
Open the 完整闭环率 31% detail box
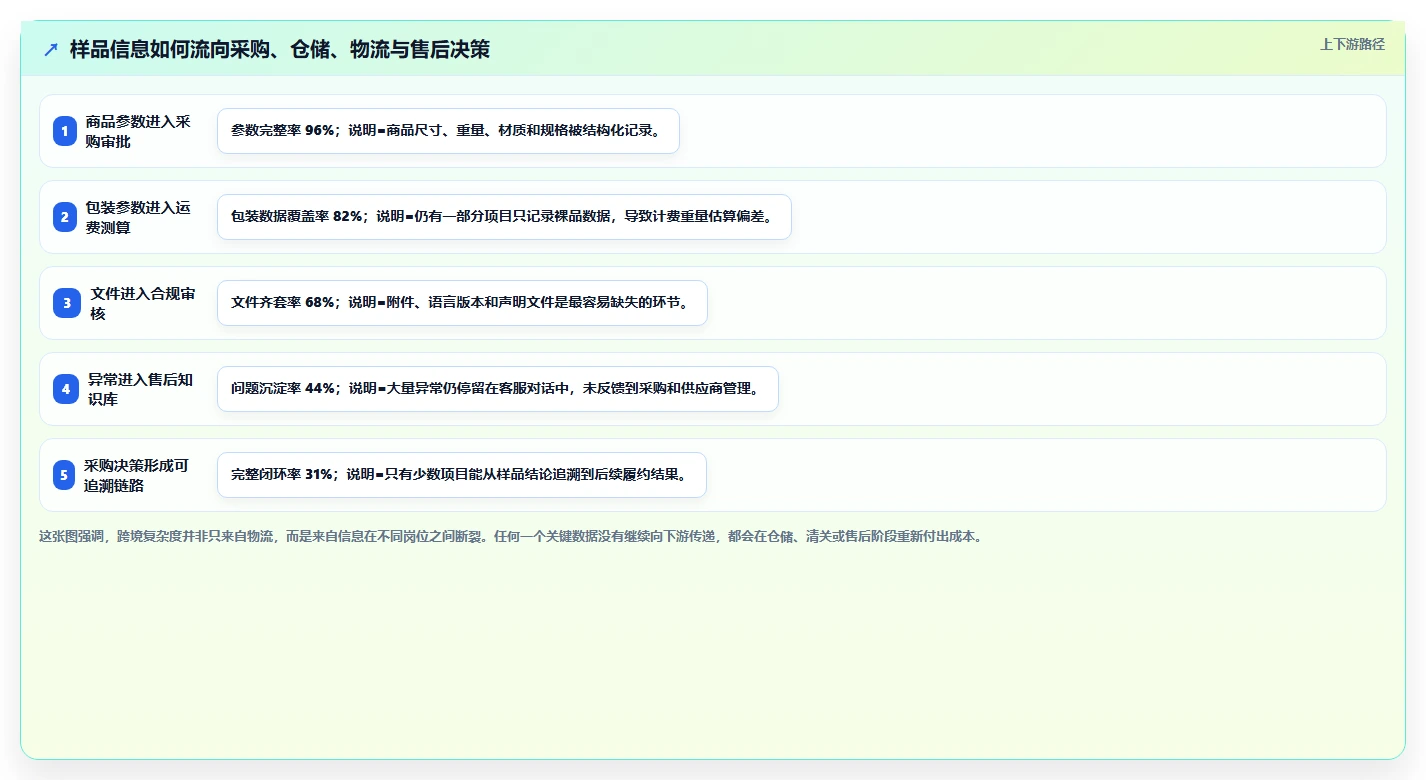click(x=461, y=475)
